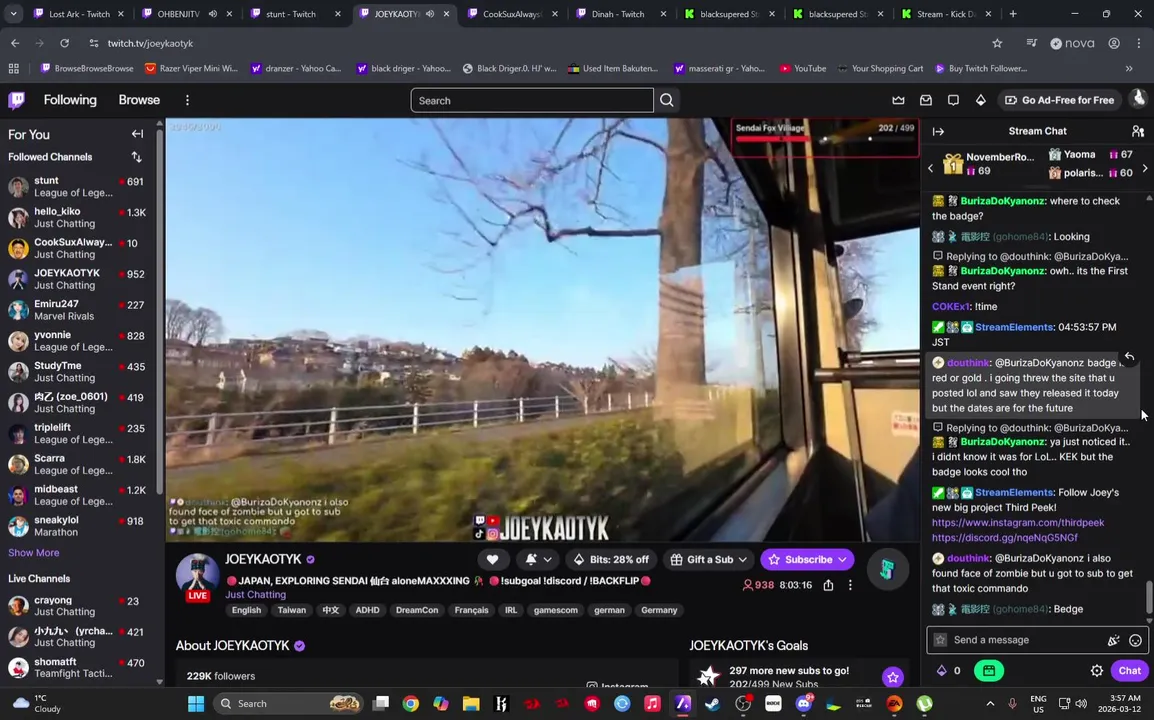Open the Whispers icon

click(953, 100)
